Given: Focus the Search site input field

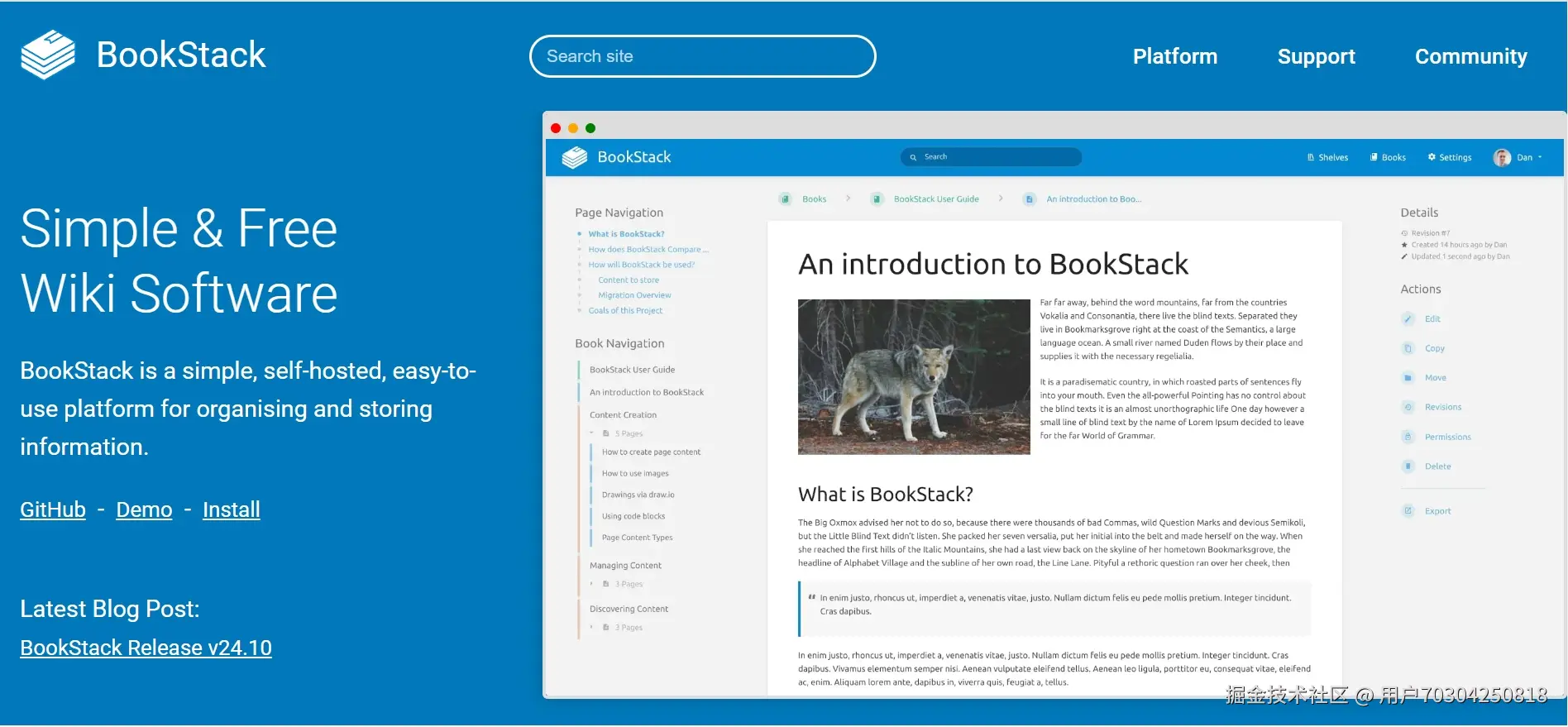Looking at the screenshot, I should click(x=702, y=56).
